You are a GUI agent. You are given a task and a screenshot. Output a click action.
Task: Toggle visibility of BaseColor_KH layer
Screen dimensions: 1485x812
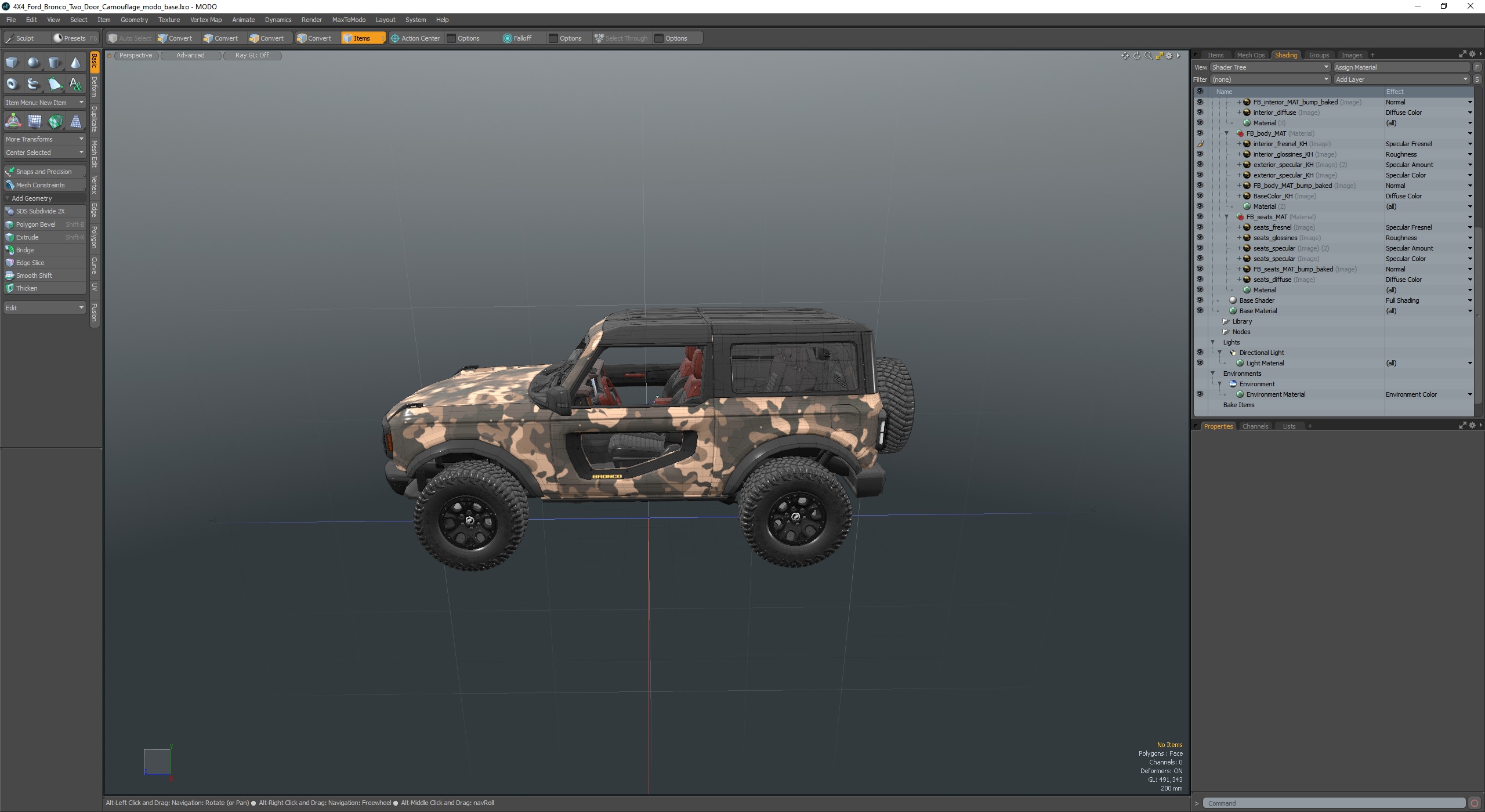pyautogui.click(x=1200, y=196)
